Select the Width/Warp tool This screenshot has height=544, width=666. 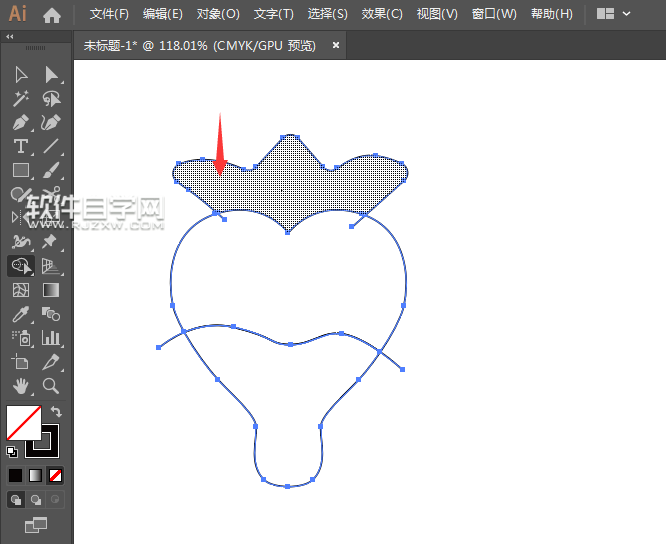click(21, 242)
